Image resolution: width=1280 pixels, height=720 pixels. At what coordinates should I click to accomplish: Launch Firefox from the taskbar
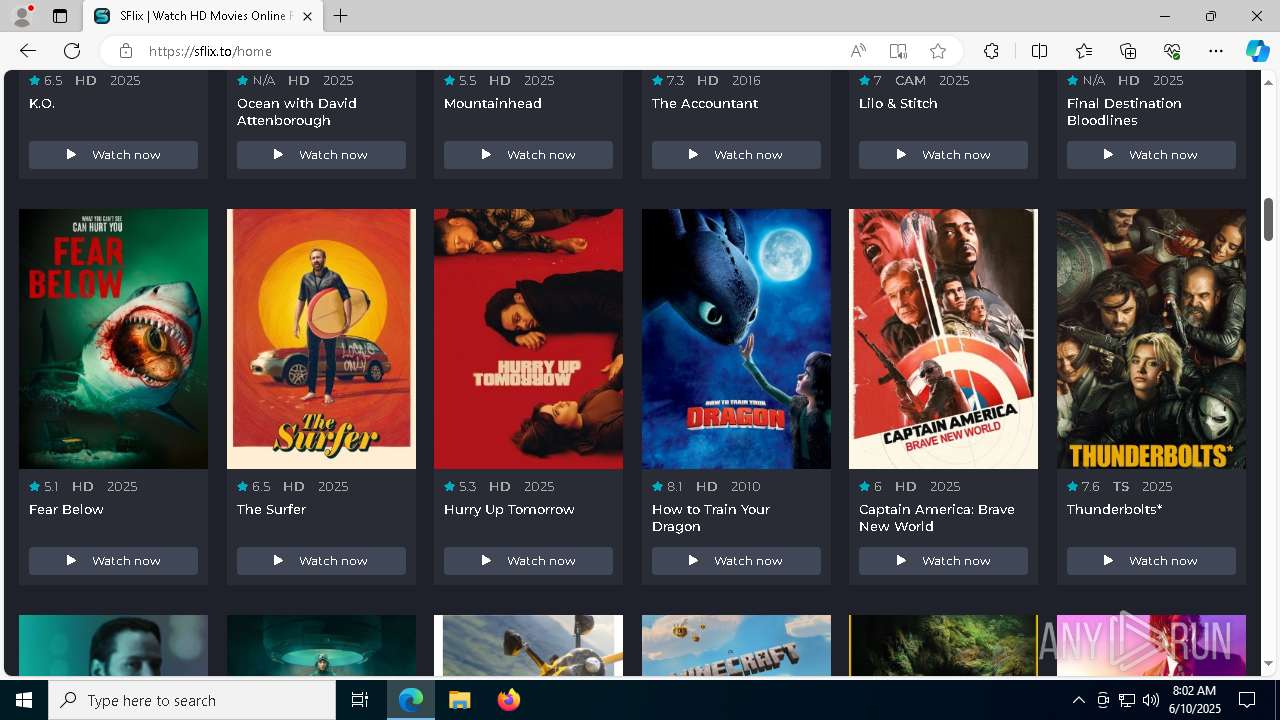click(508, 700)
